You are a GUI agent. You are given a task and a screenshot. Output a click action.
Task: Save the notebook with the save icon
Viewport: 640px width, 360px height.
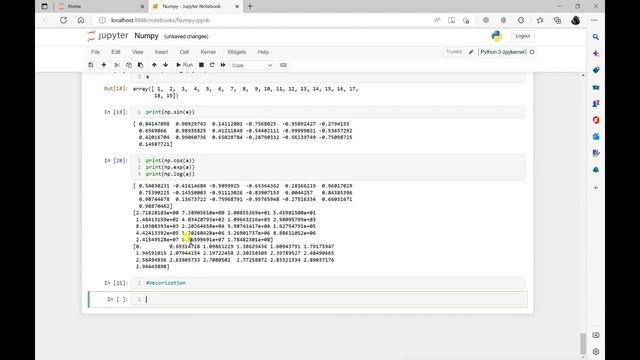click(91, 65)
